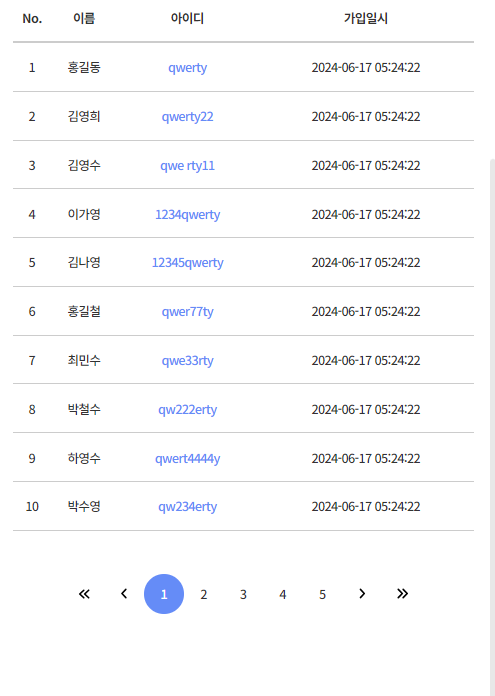Screen dimensions: 495x696
Task: Open the qw234erty ID link
Action: click(187, 506)
